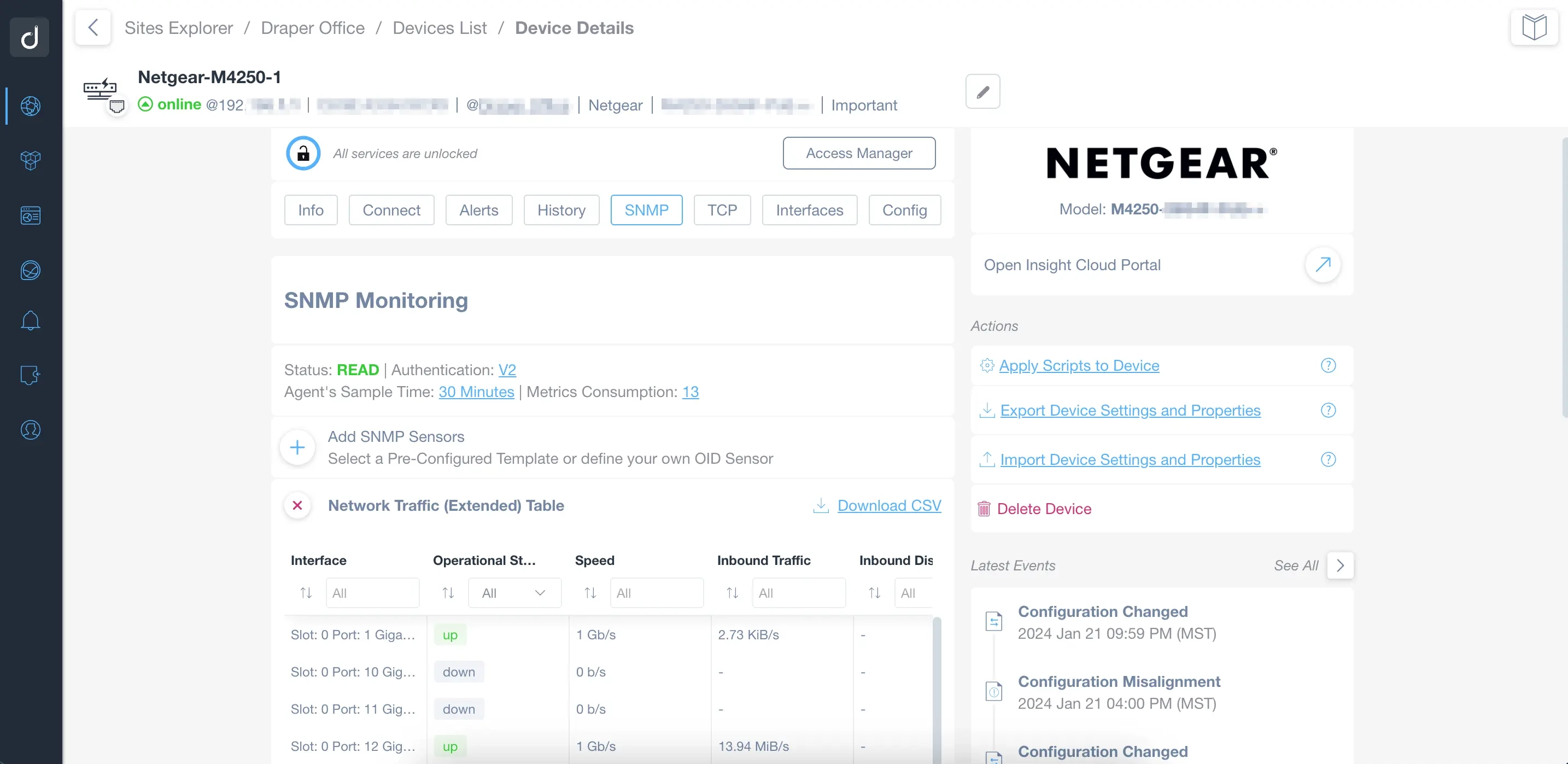Click Apply Scripts to Device link

(x=1079, y=365)
